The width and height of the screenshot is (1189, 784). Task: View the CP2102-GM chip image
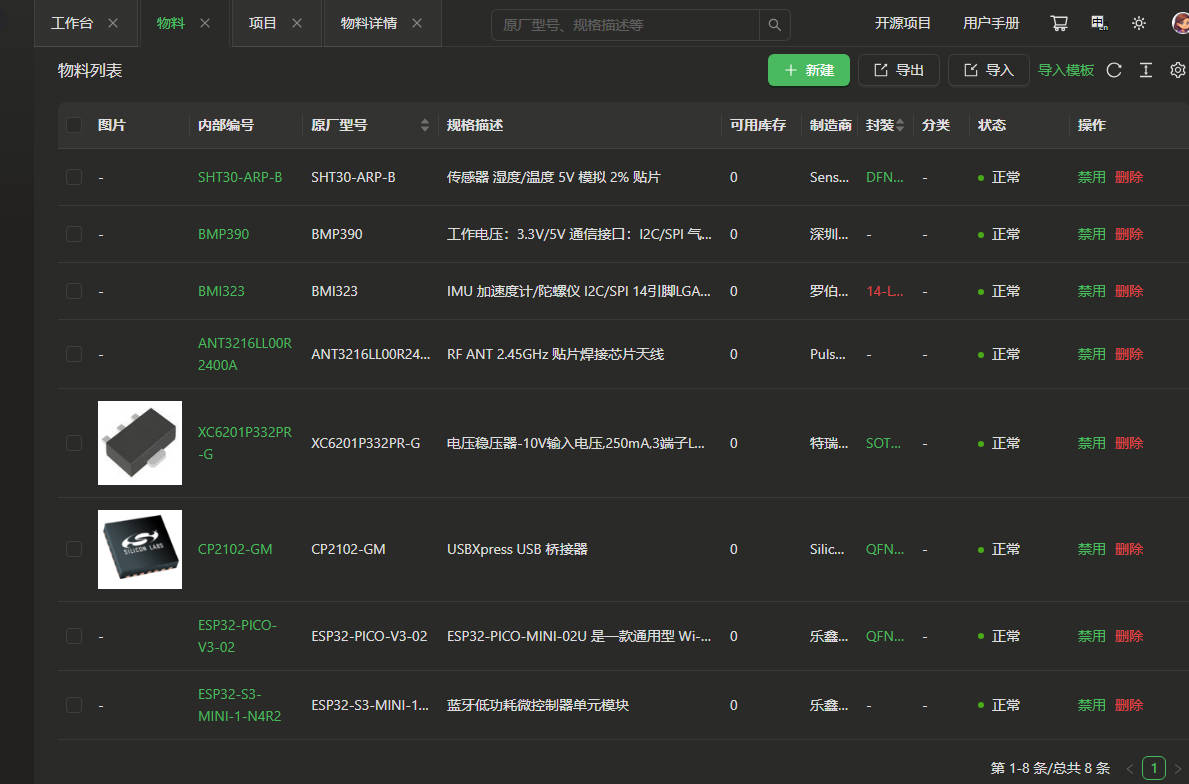click(x=140, y=550)
